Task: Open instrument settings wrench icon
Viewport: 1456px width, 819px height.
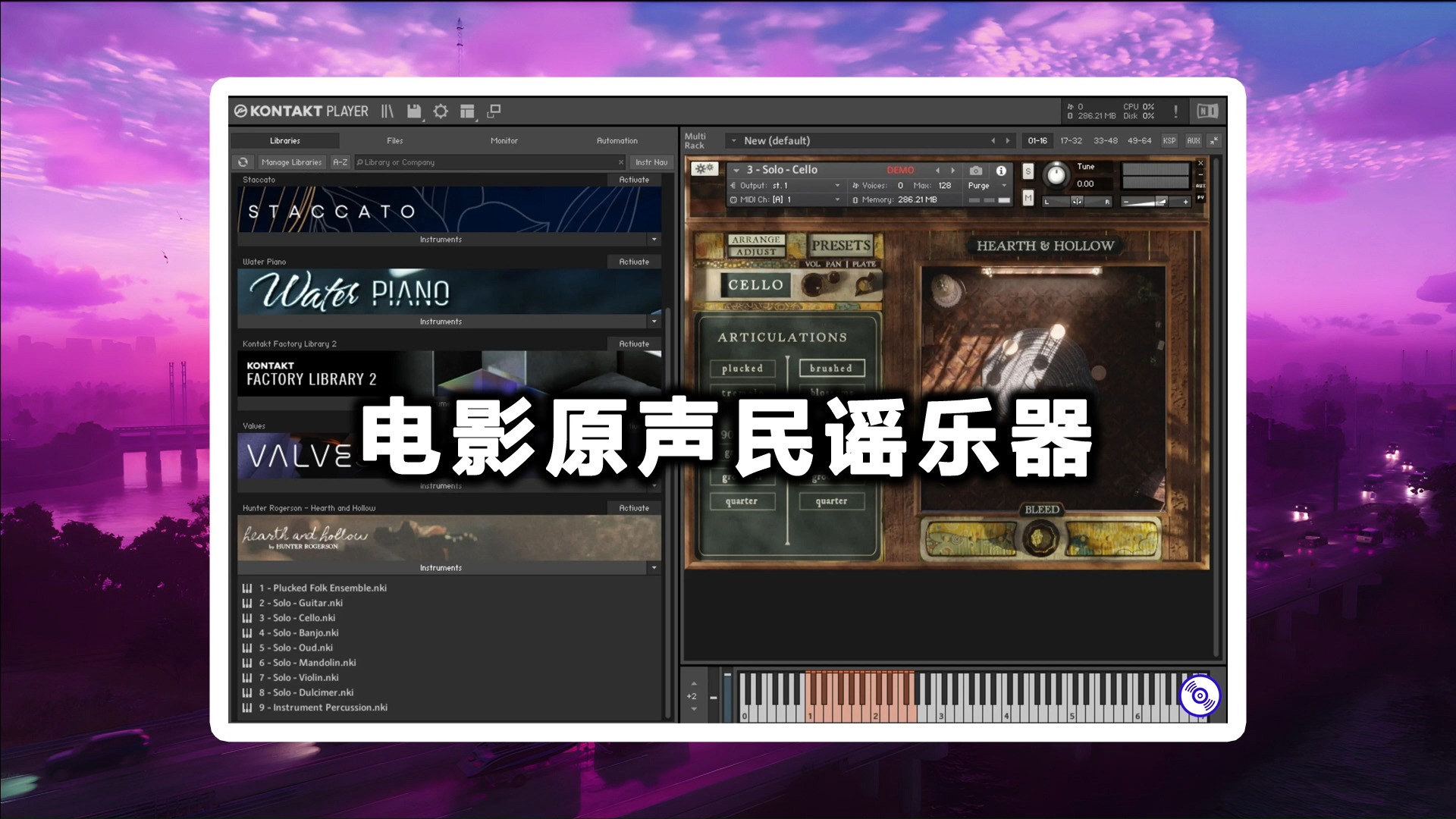Action: (x=704, y=169)
